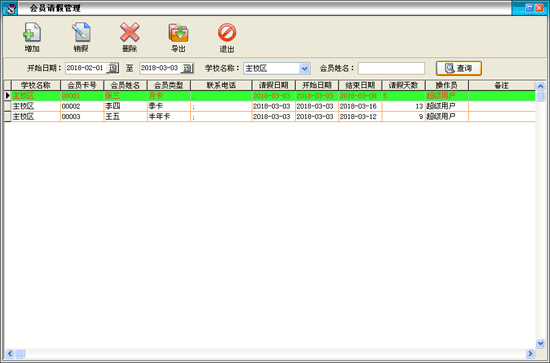Click the 请假天数 column header

pos(403,85)
